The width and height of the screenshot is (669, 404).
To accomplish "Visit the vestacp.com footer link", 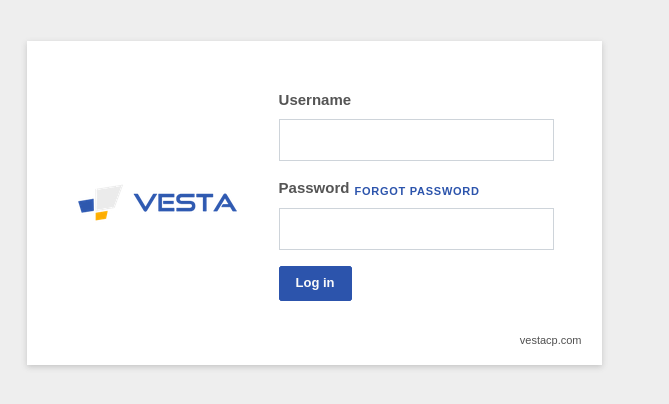I will [x=550, y=340].
